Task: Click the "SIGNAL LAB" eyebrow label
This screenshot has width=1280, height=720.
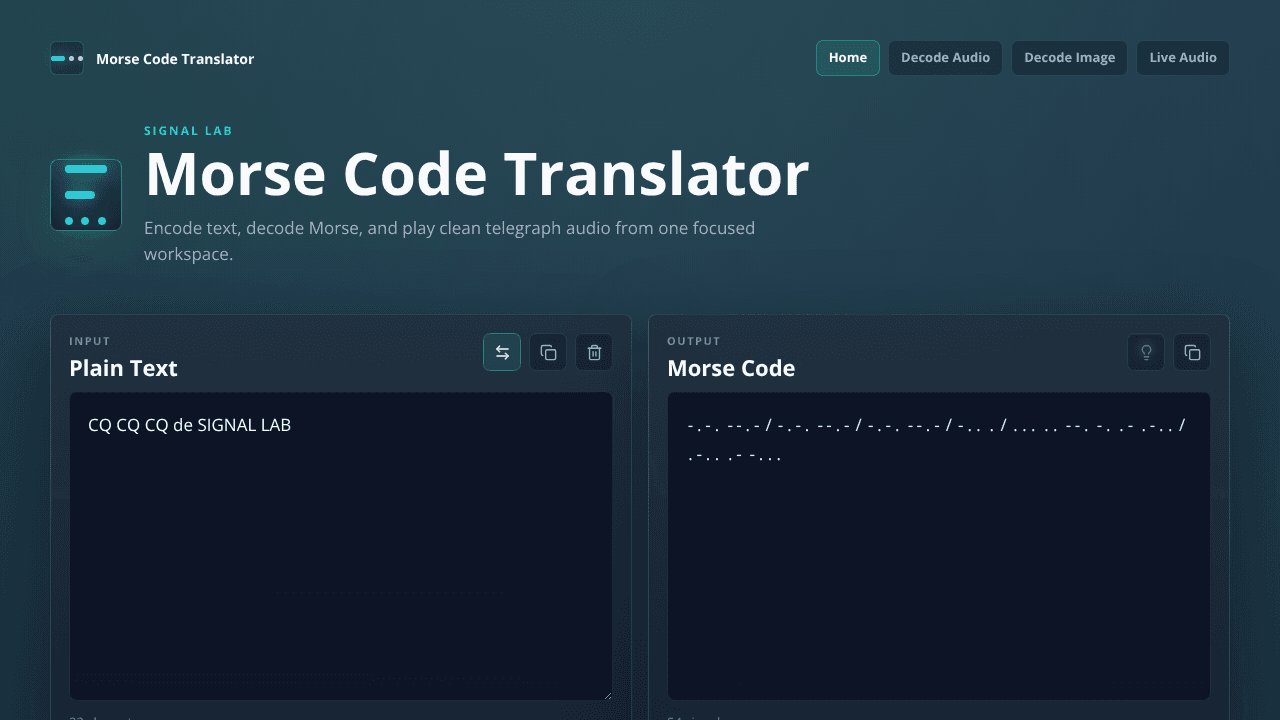Action: click(x=188, y=131)
